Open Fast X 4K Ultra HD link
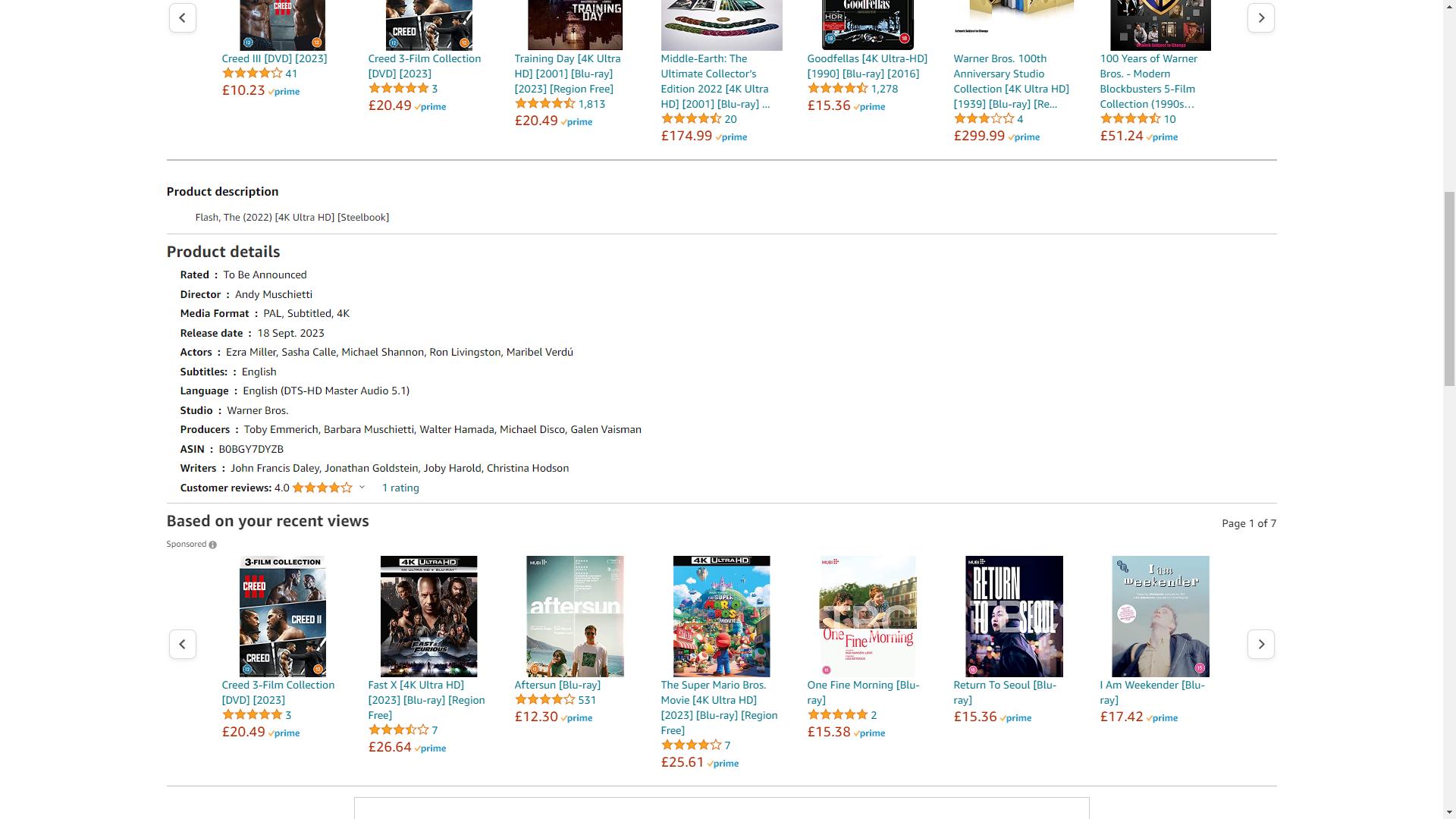Viewport: 1456px width, 819px height. pos(426,700)
